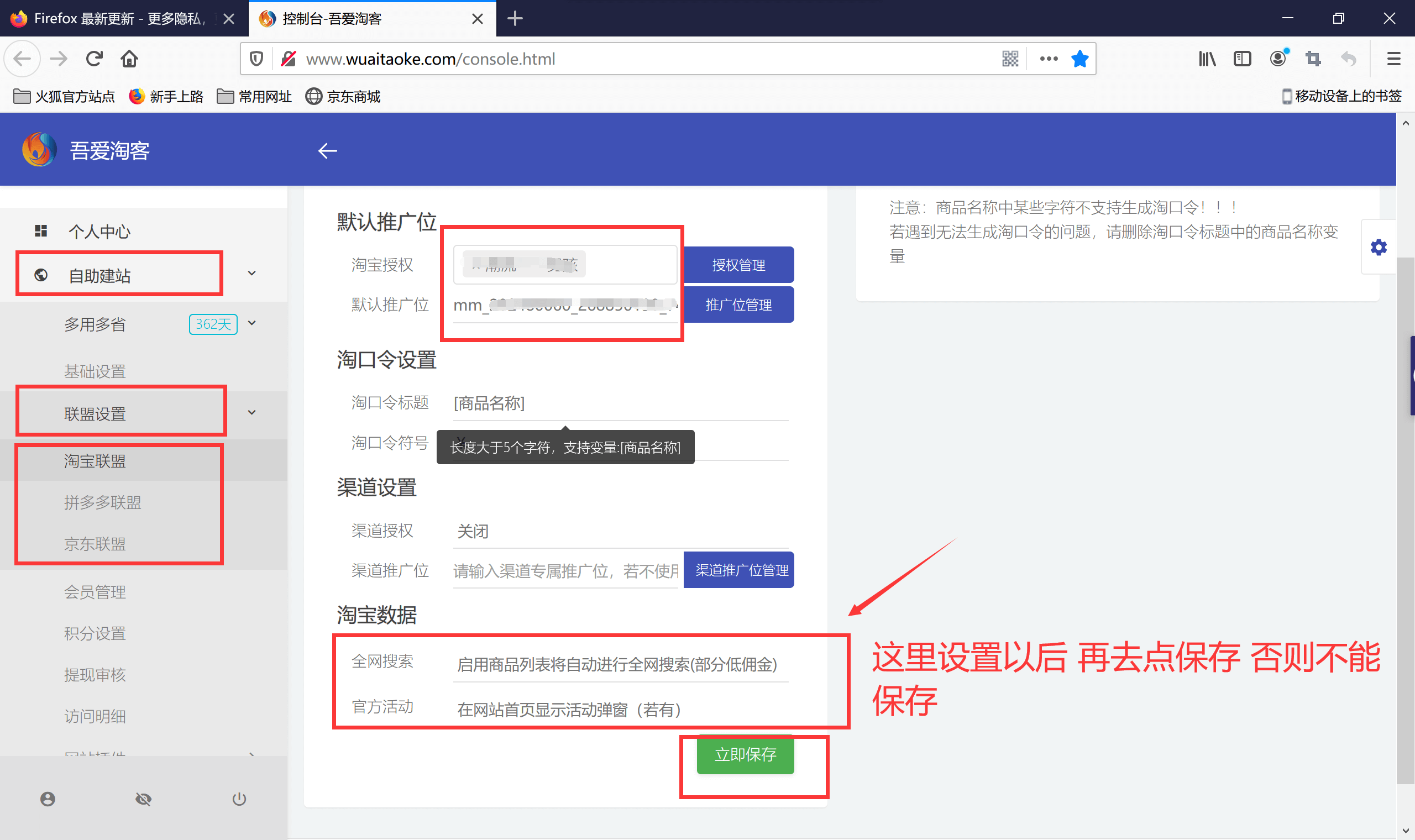
Task: Open Firefox library icon in toolbar
Action: (1207, 59)
